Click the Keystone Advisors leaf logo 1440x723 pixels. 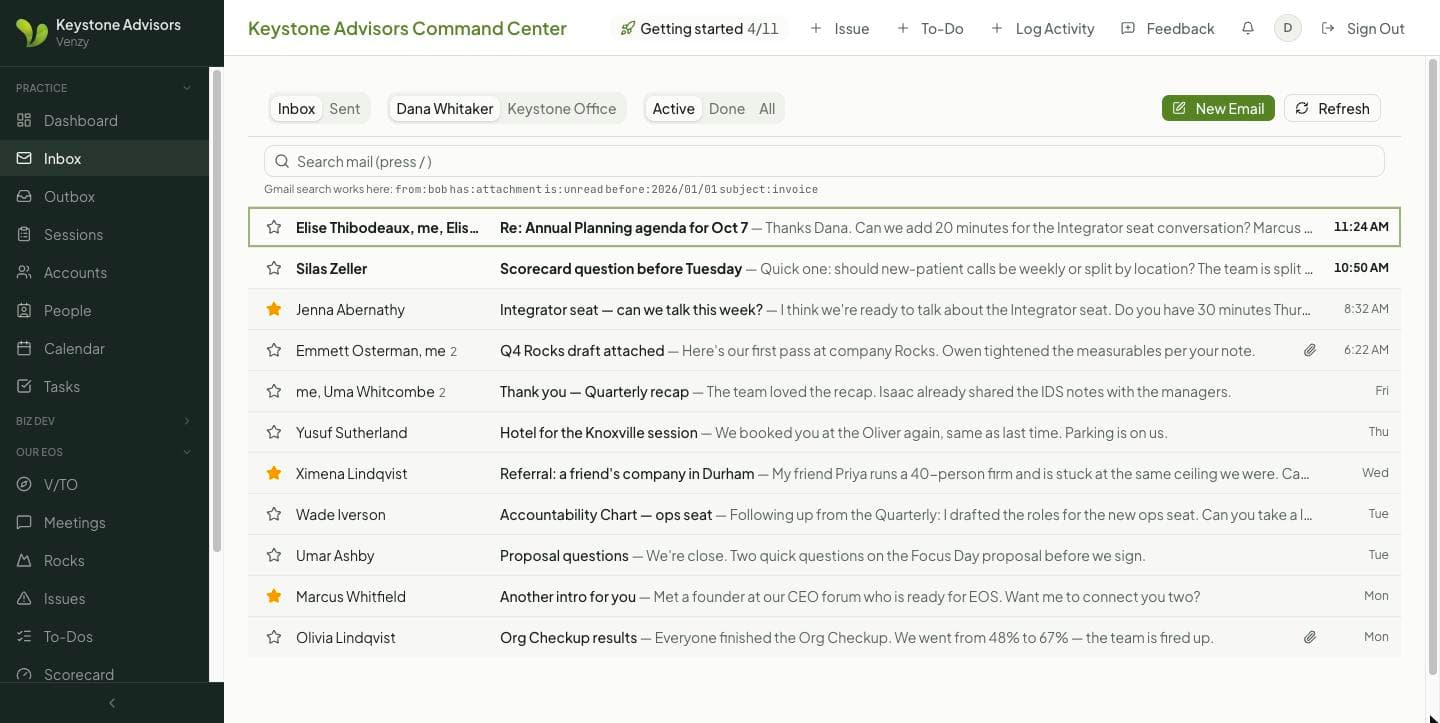coord(31,32)
